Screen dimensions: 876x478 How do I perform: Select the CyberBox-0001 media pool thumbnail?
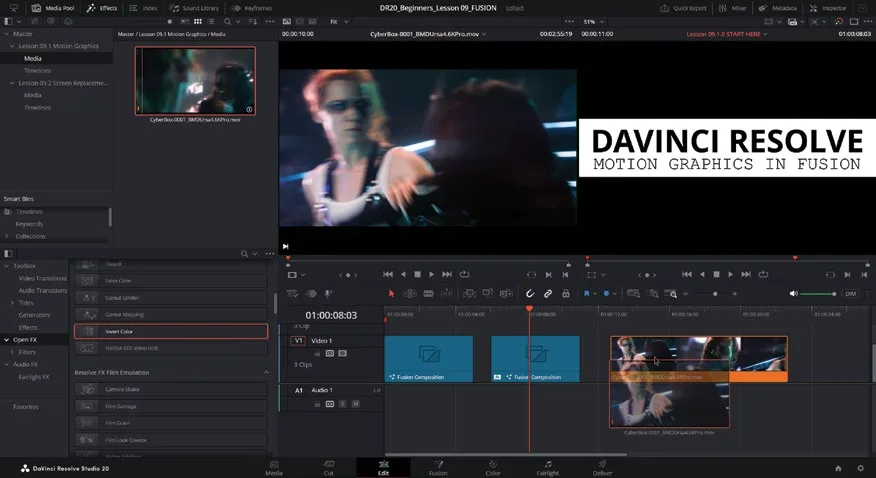(x=195, y=81)
